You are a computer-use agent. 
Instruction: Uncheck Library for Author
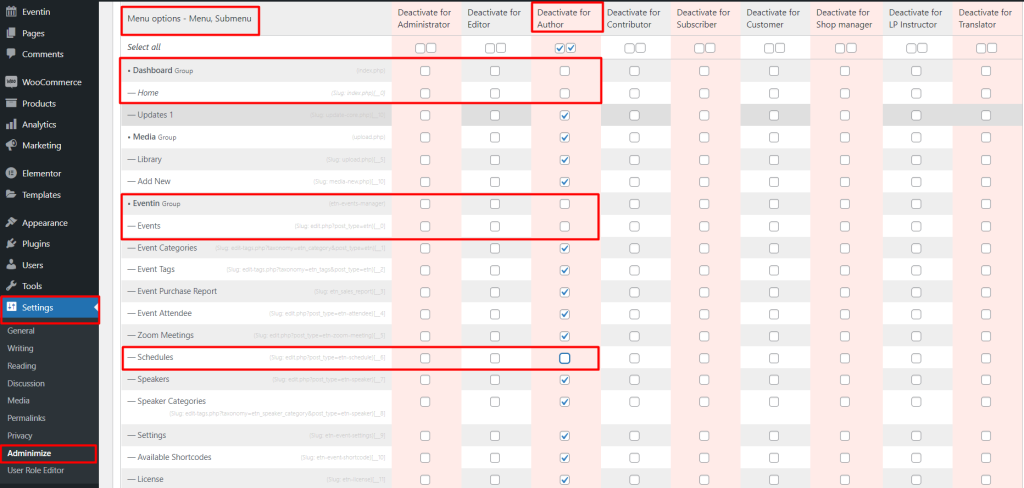coord(565,159)
